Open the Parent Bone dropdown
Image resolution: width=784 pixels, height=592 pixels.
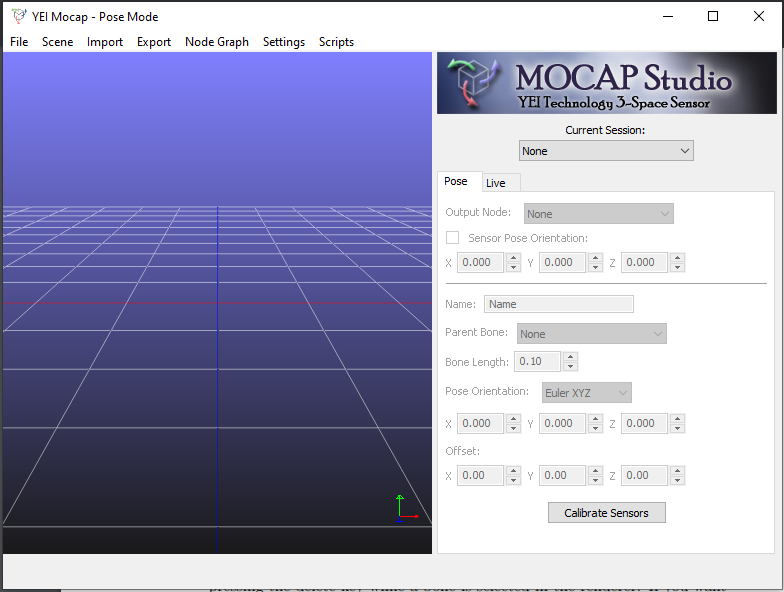[x=591, y=334]
